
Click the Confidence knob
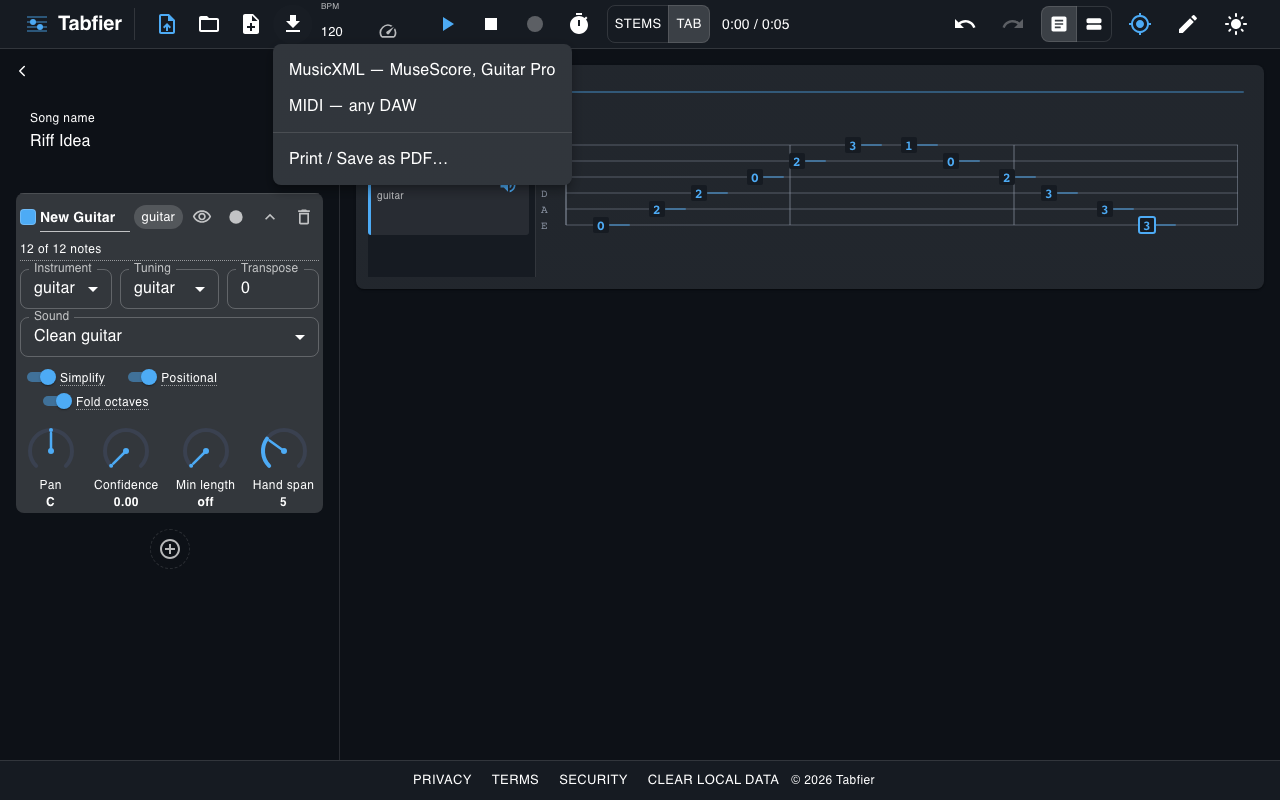click(x=126, y=450)
